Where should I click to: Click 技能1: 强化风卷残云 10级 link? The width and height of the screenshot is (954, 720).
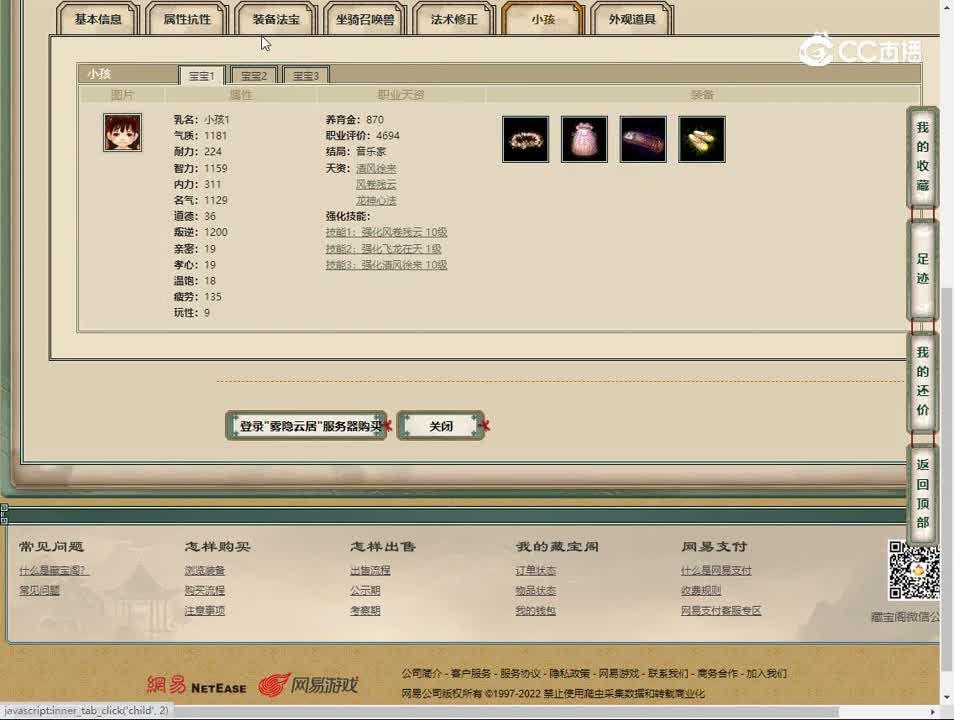coord(386,232)
